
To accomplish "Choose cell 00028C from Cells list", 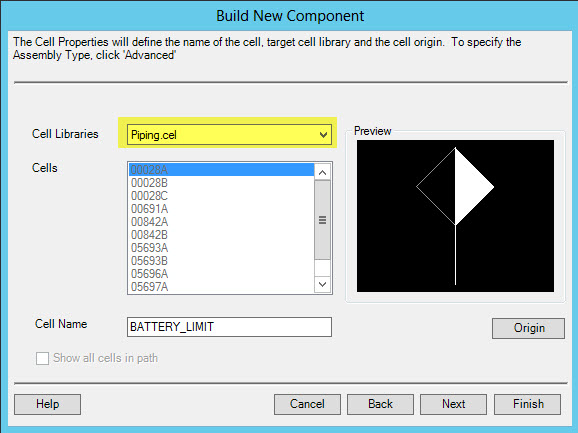I will (221, 196).
